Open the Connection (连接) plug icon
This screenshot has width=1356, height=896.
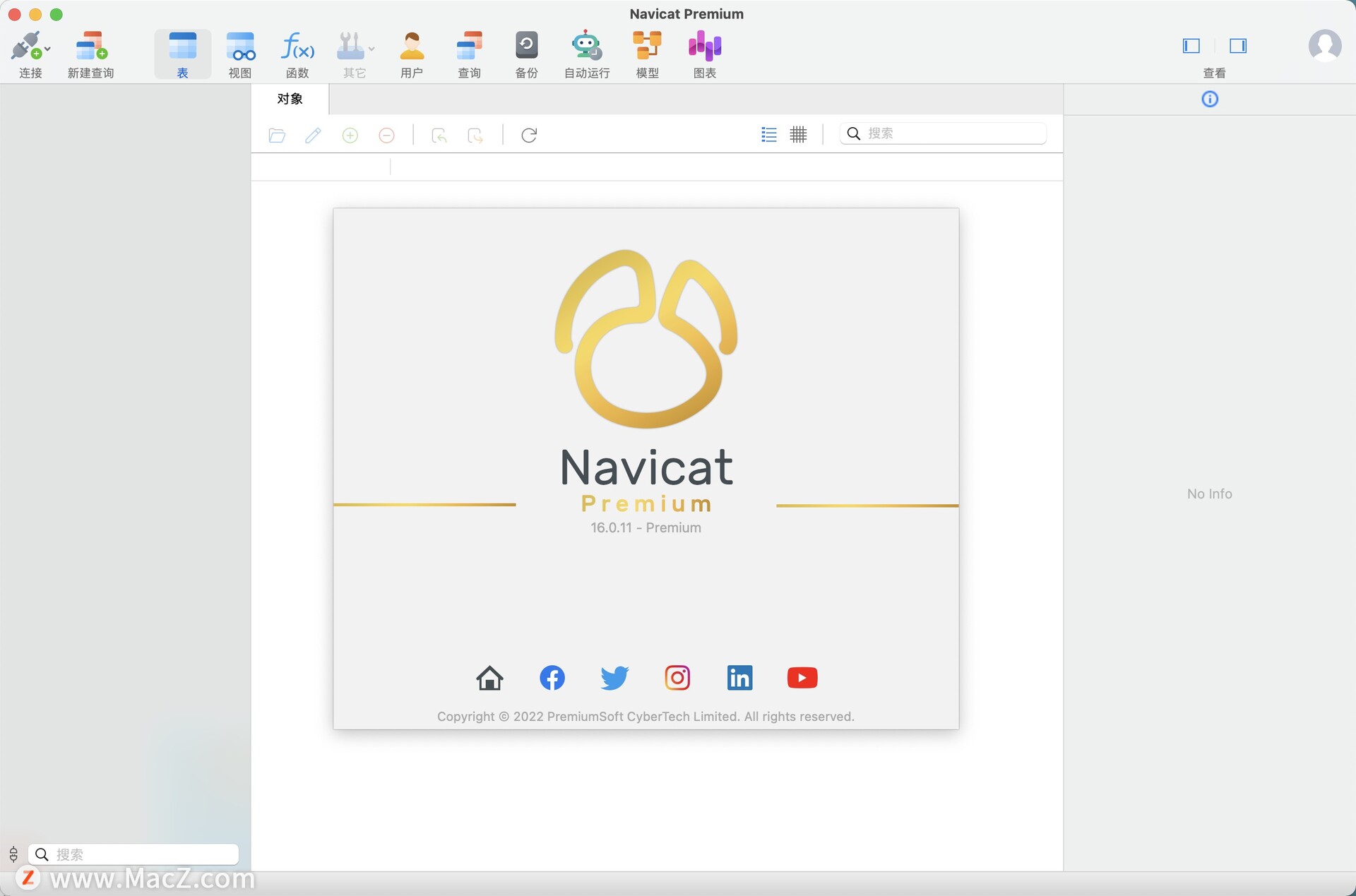26,47
